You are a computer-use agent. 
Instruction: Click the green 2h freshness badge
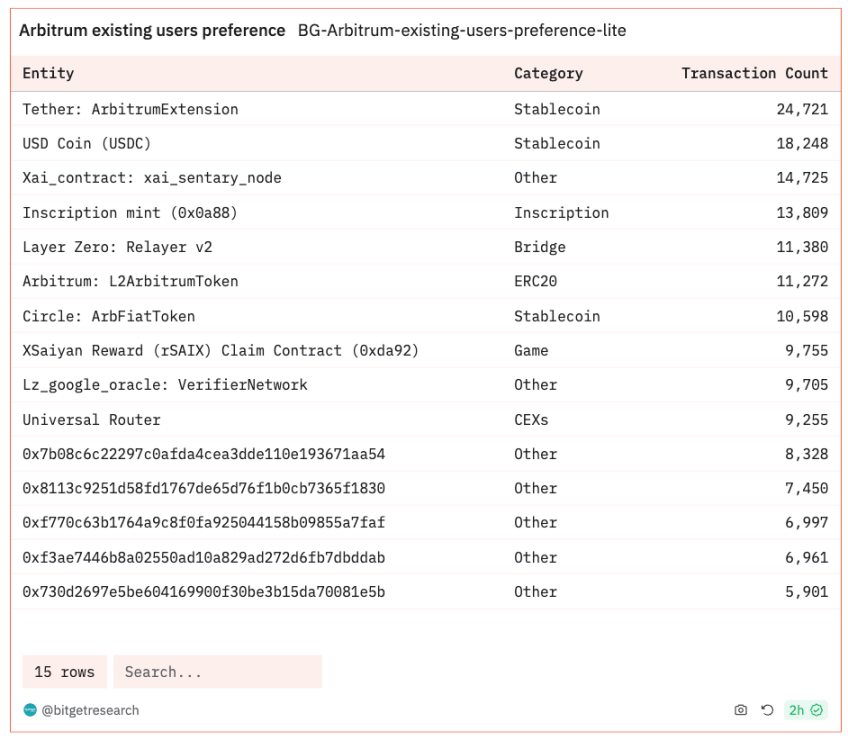[x=805, y=710]
